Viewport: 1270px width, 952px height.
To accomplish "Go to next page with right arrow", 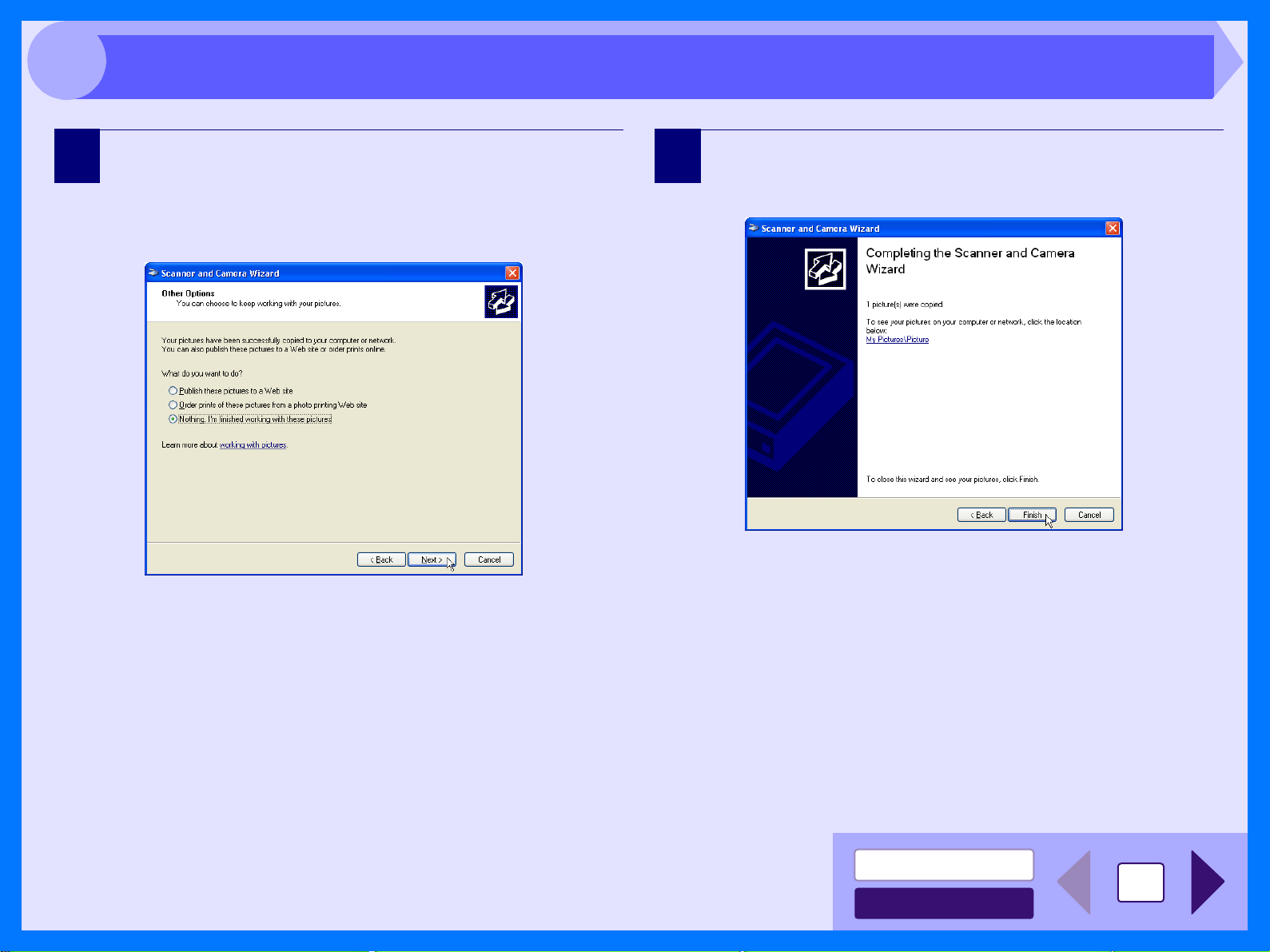I will coord(1208,882).
